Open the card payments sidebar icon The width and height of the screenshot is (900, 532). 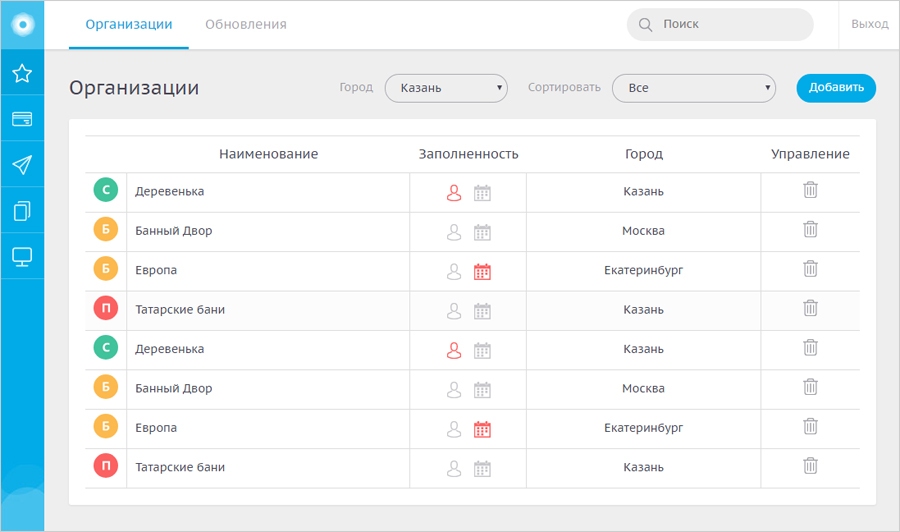click(x=22, y=119)
